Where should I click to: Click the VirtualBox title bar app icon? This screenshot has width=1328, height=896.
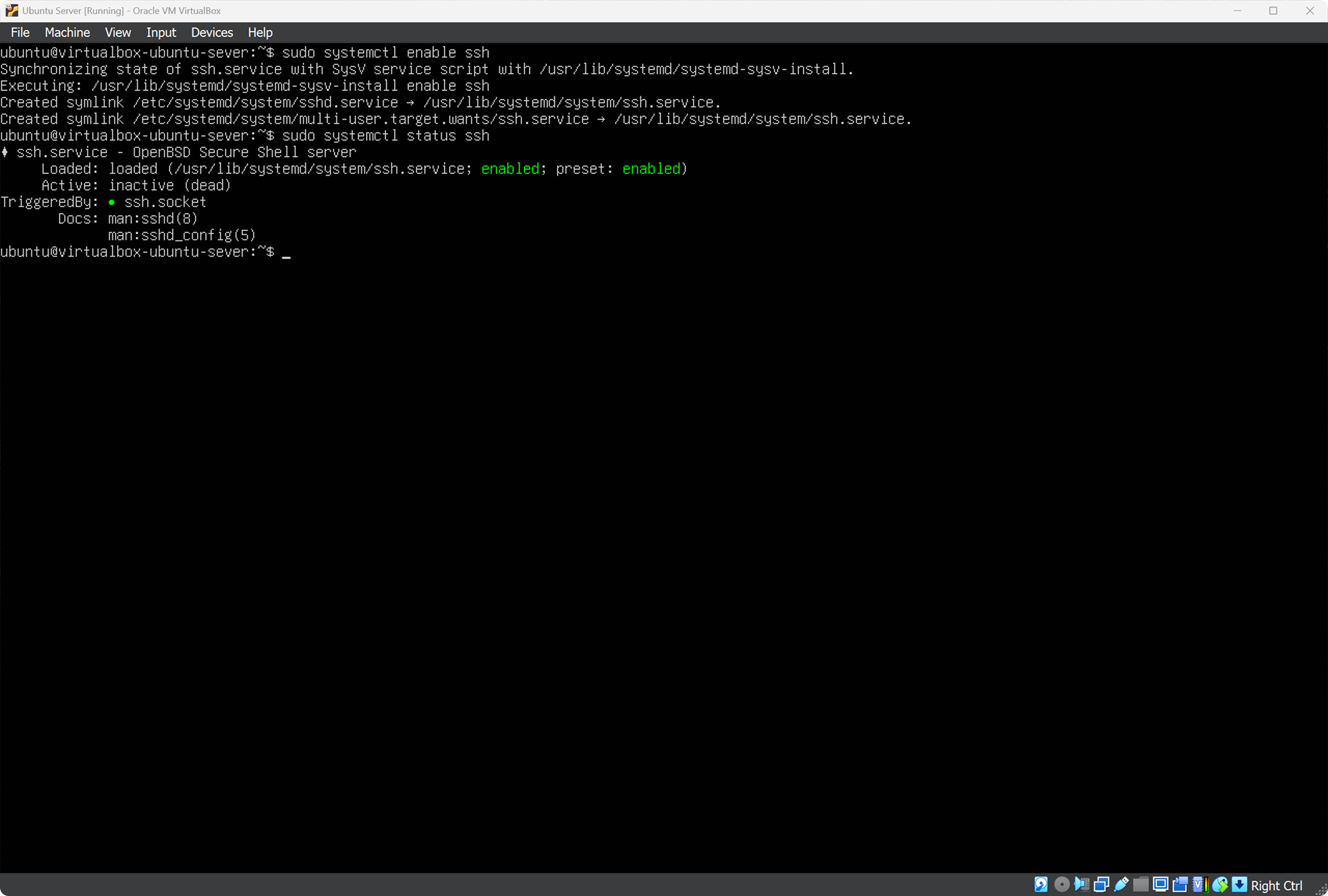(11, 10)
